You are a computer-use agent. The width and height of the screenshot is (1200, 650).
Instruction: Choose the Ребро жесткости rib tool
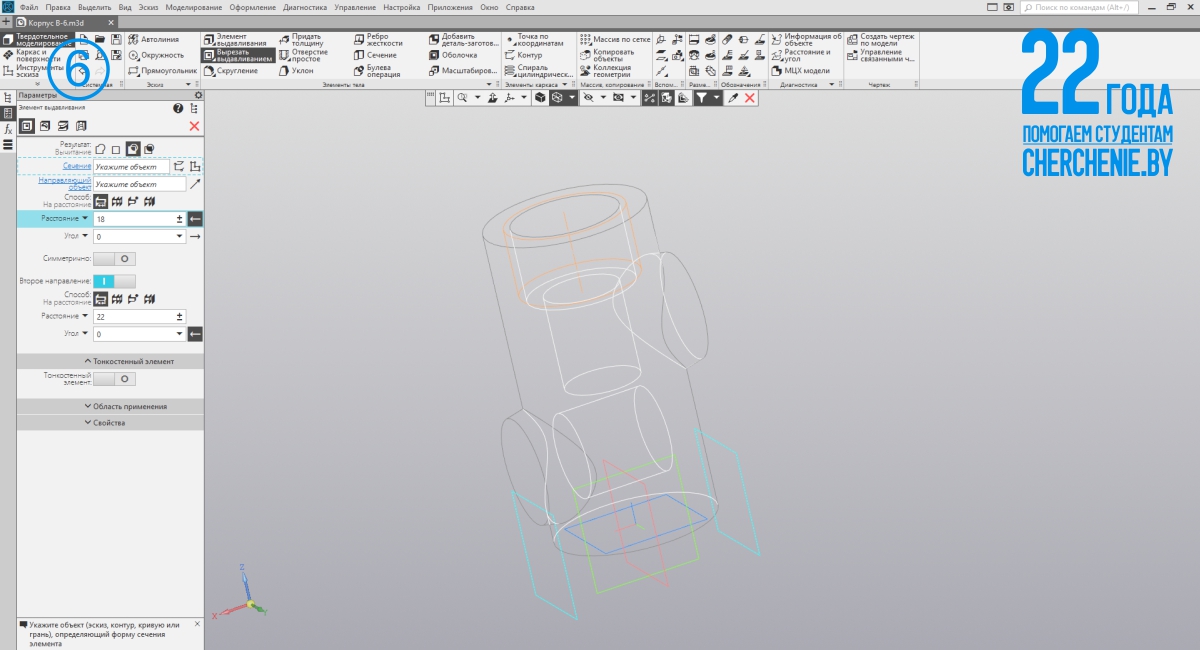click(x=377, y=40)
